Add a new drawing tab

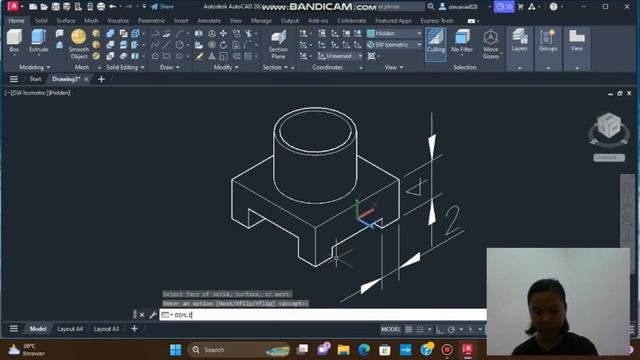pos(102,79)
